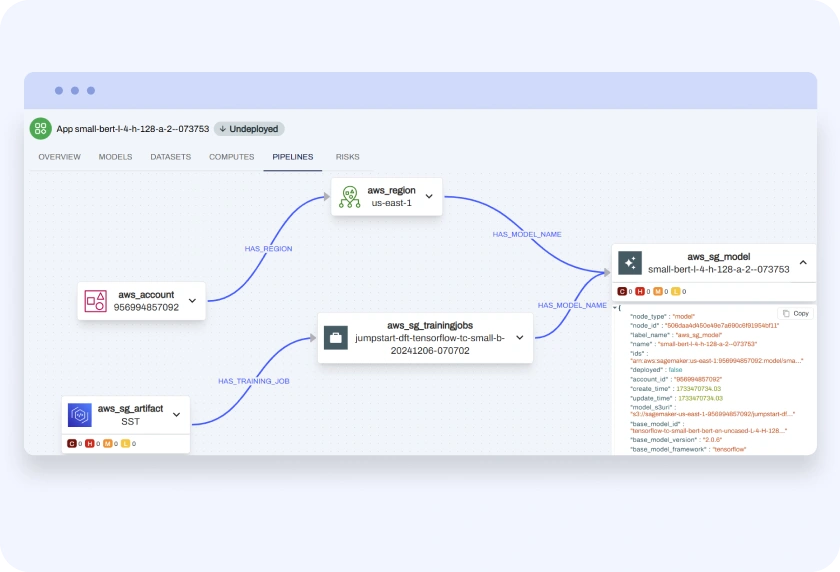This screenshot has width=840, height=572.
Task: Click the High badge on aws_sg_artifact
Action: pyautogui.click(x=89, y=443)
